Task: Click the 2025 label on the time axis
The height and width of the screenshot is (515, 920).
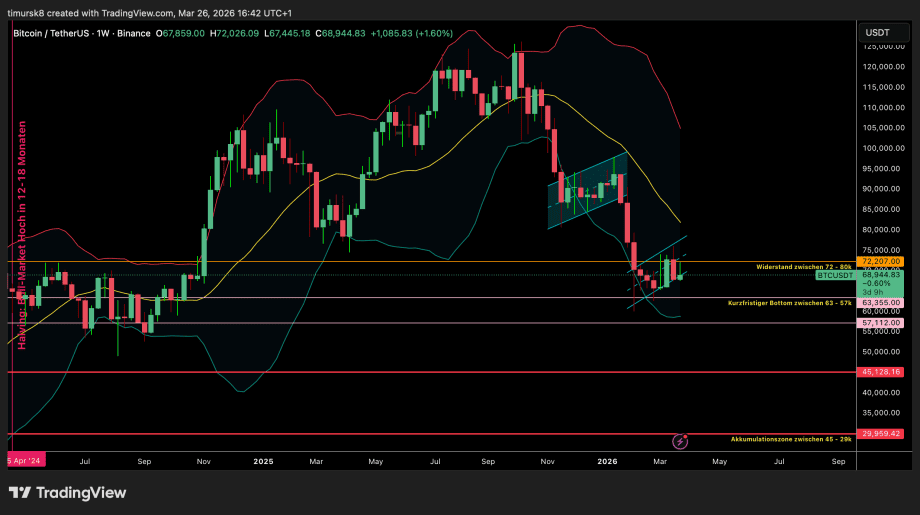Action: coord(263,462)
